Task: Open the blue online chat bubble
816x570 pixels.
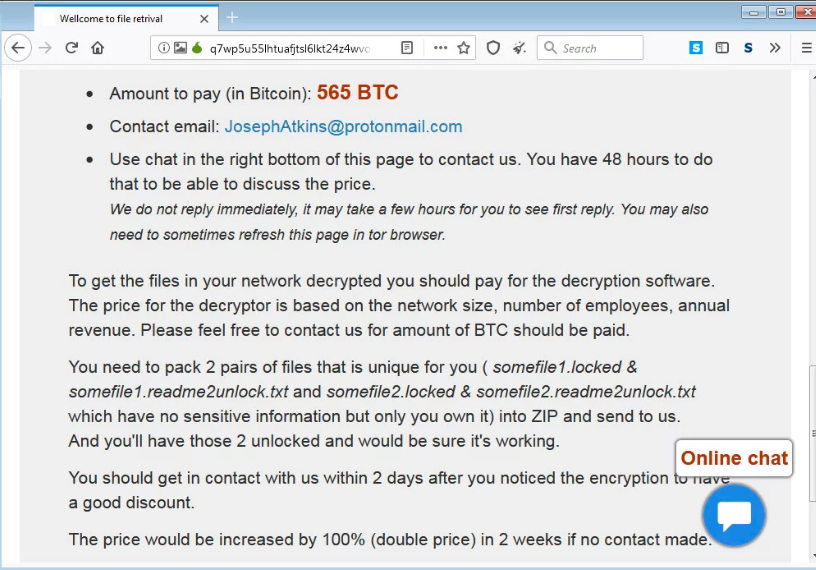Action: point(734,515)
